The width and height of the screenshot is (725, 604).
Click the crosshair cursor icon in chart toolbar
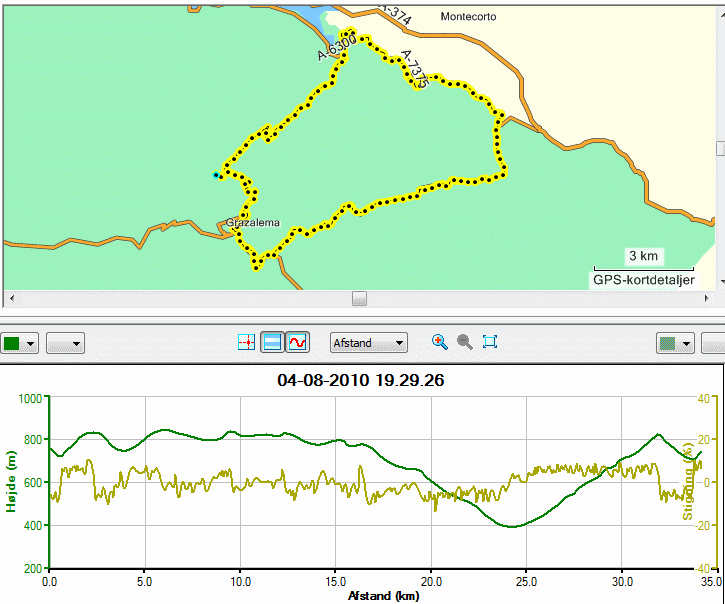(246, 343)
